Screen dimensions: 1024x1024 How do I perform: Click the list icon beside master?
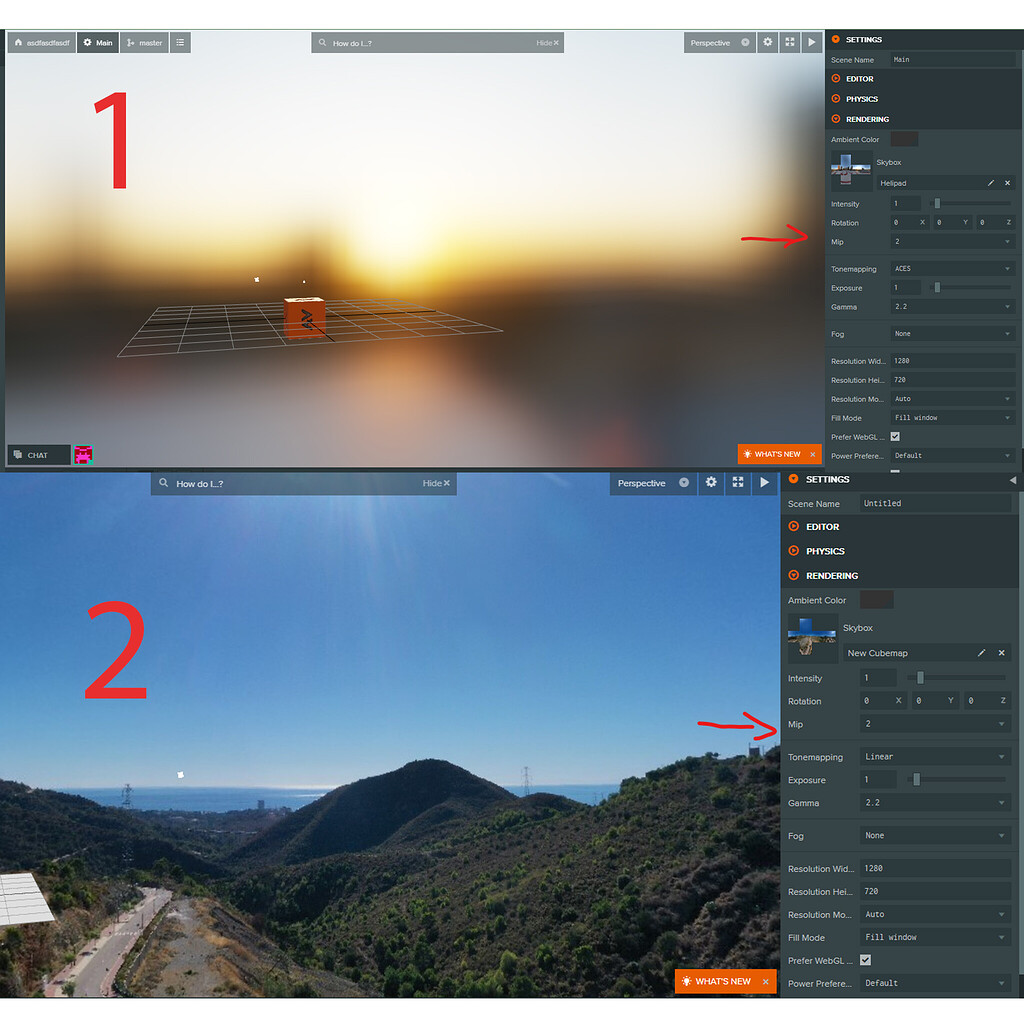click(x=179, y=42)
